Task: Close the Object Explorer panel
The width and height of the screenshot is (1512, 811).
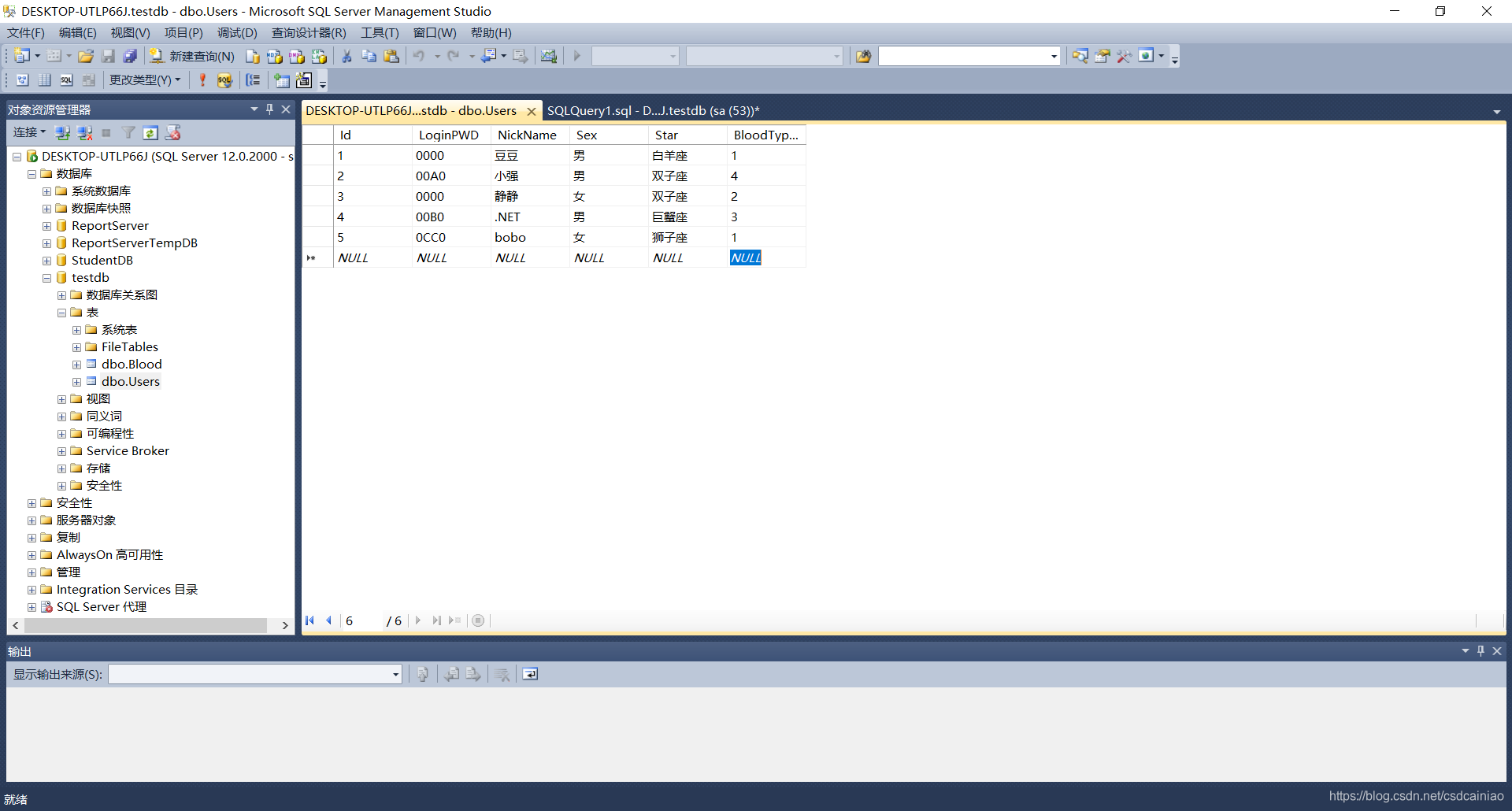Action: 286,109
